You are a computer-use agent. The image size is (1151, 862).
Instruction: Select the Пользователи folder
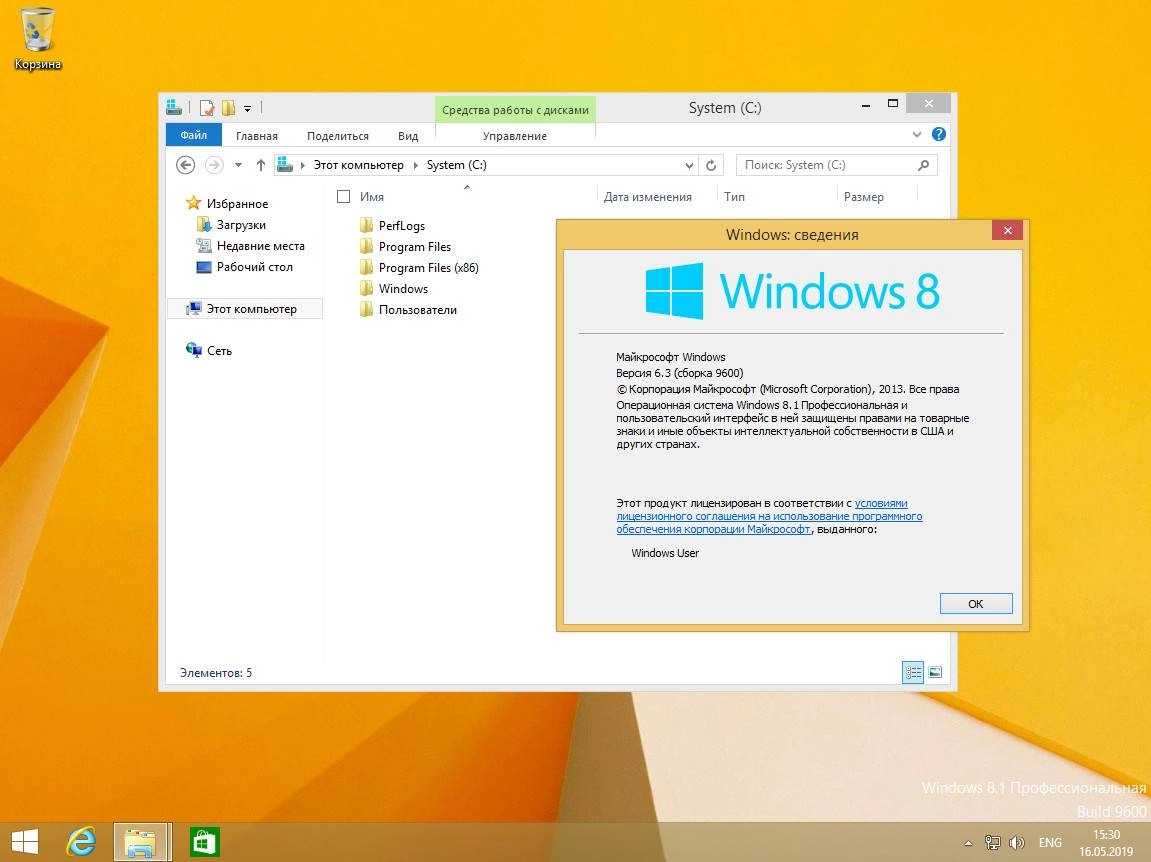point(418,310)
